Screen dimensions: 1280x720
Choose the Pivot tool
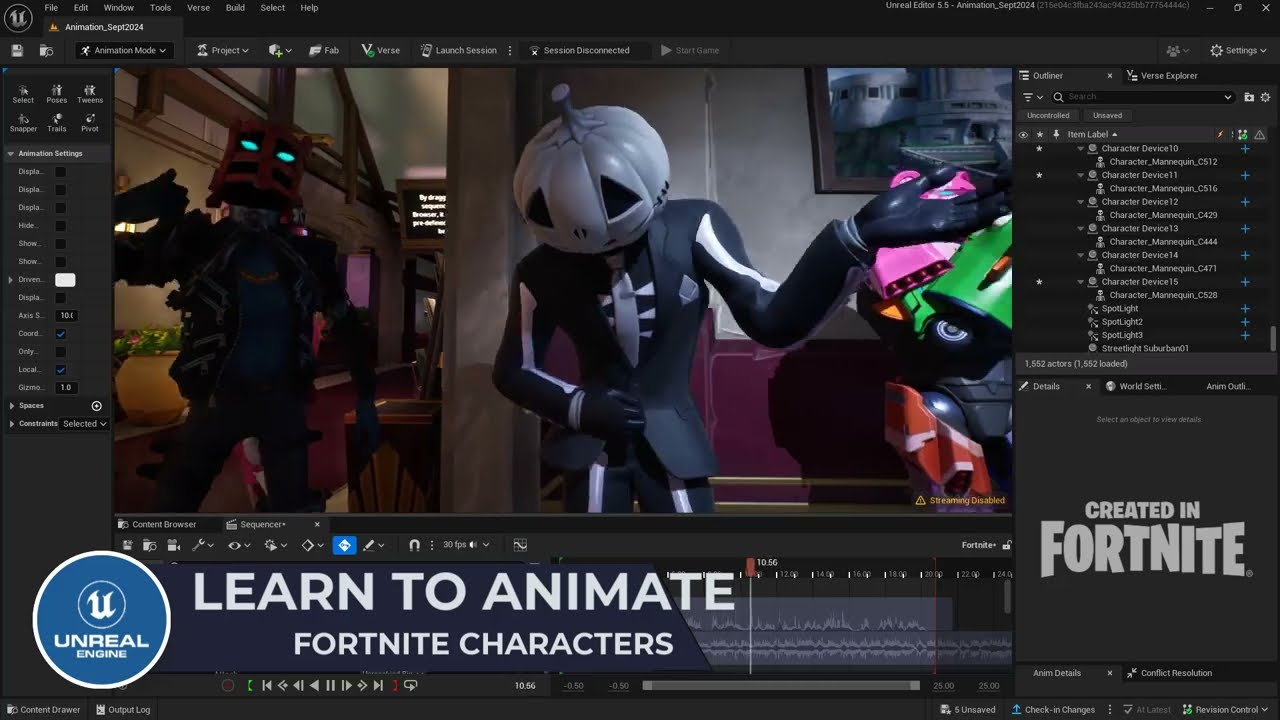click(x=90, y=123)
